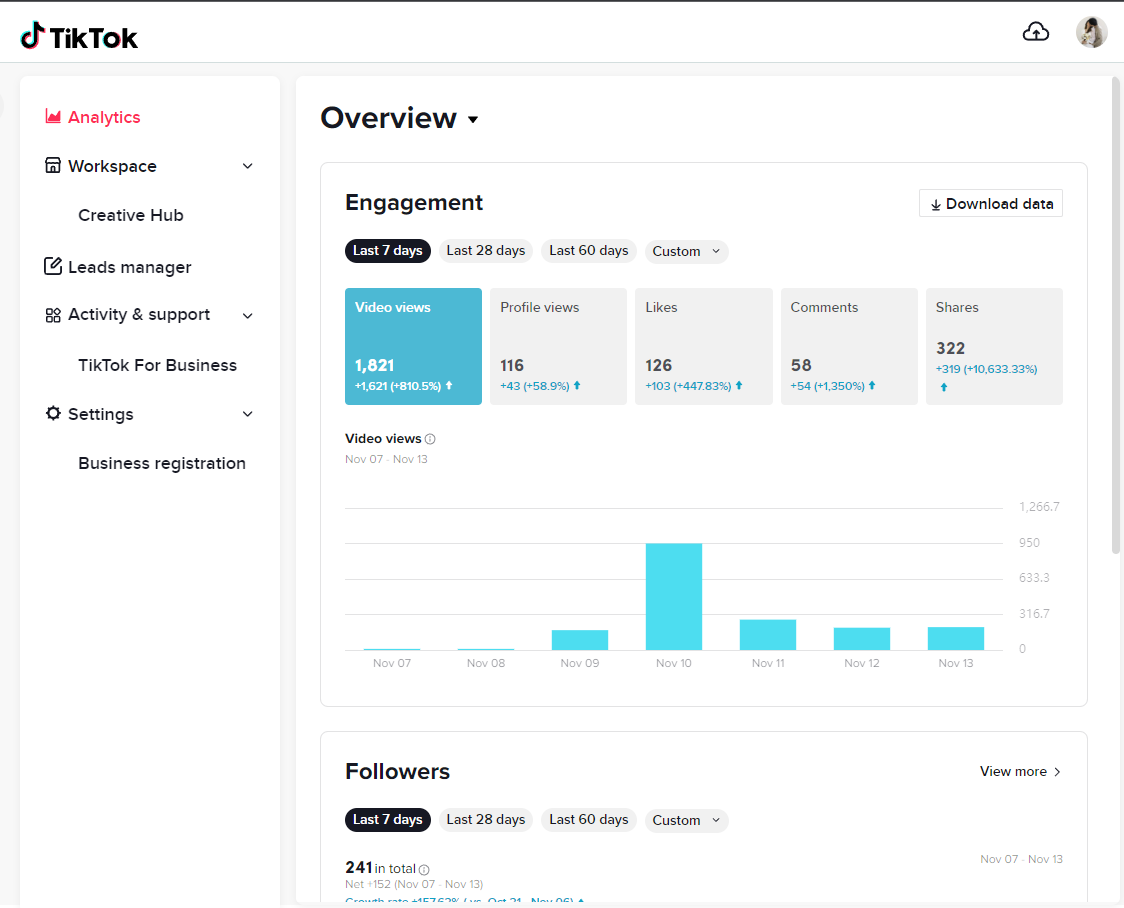The image size is (1124, 908).
Task: Click the Activity & support grid icon
Action: coord(53,315)
